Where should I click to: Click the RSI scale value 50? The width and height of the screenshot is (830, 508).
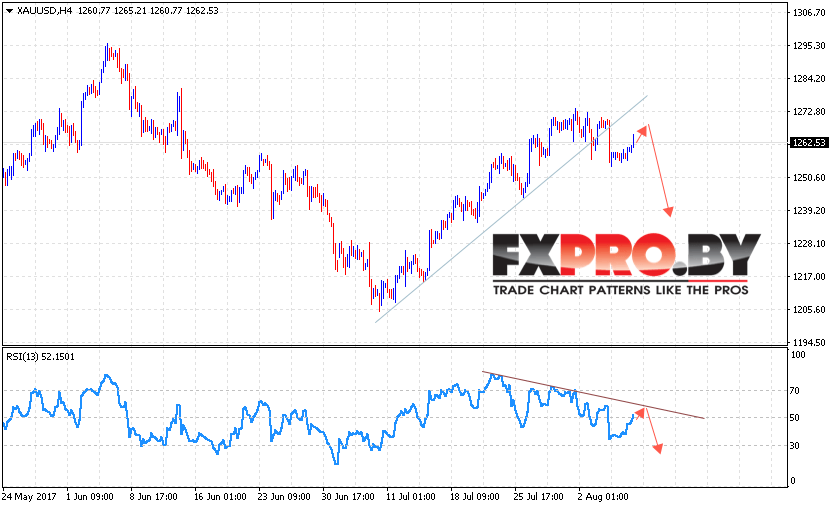tap(795, 418)
